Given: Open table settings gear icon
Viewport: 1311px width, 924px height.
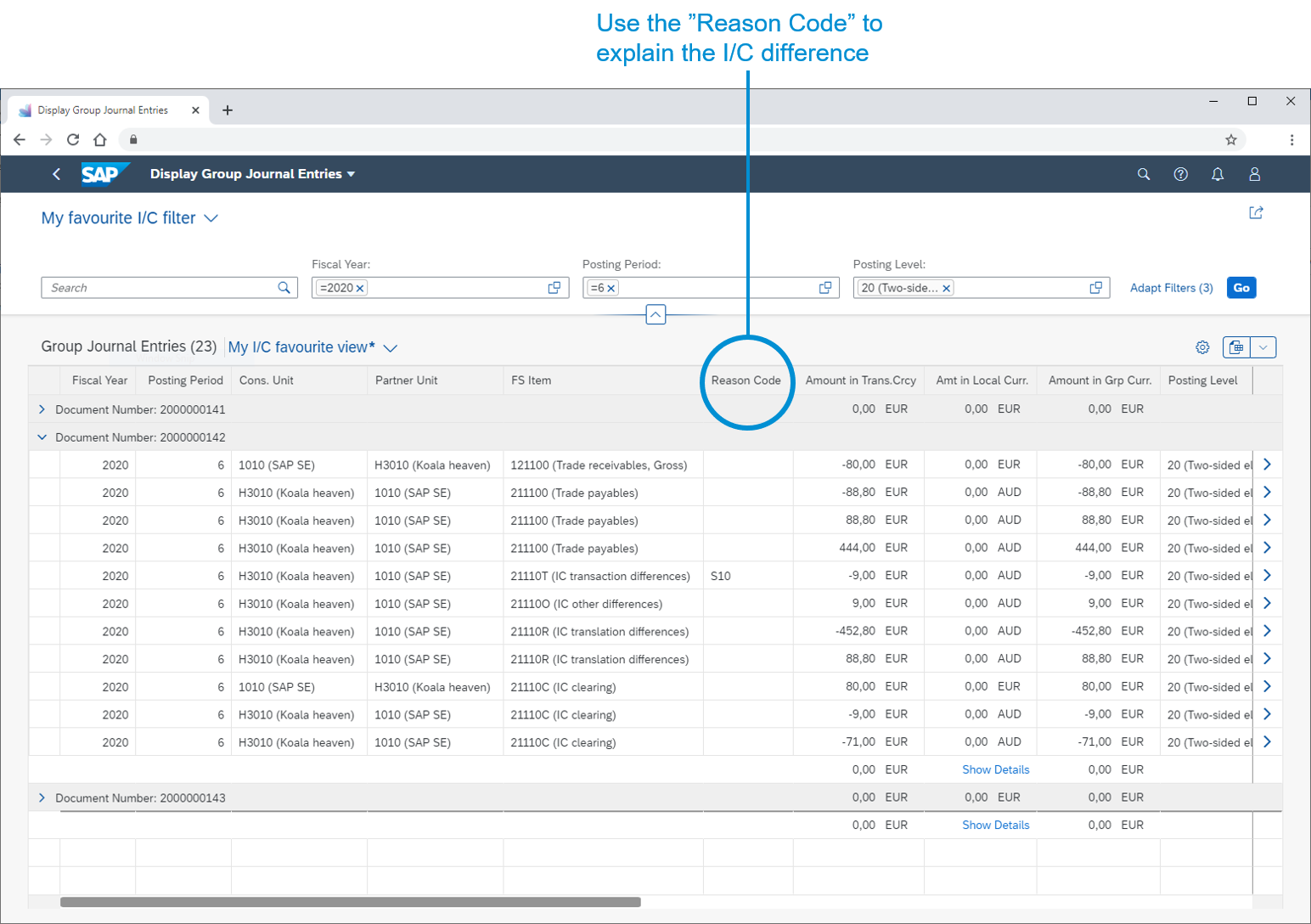Looking at the screenshot, I should [1202, 347].
